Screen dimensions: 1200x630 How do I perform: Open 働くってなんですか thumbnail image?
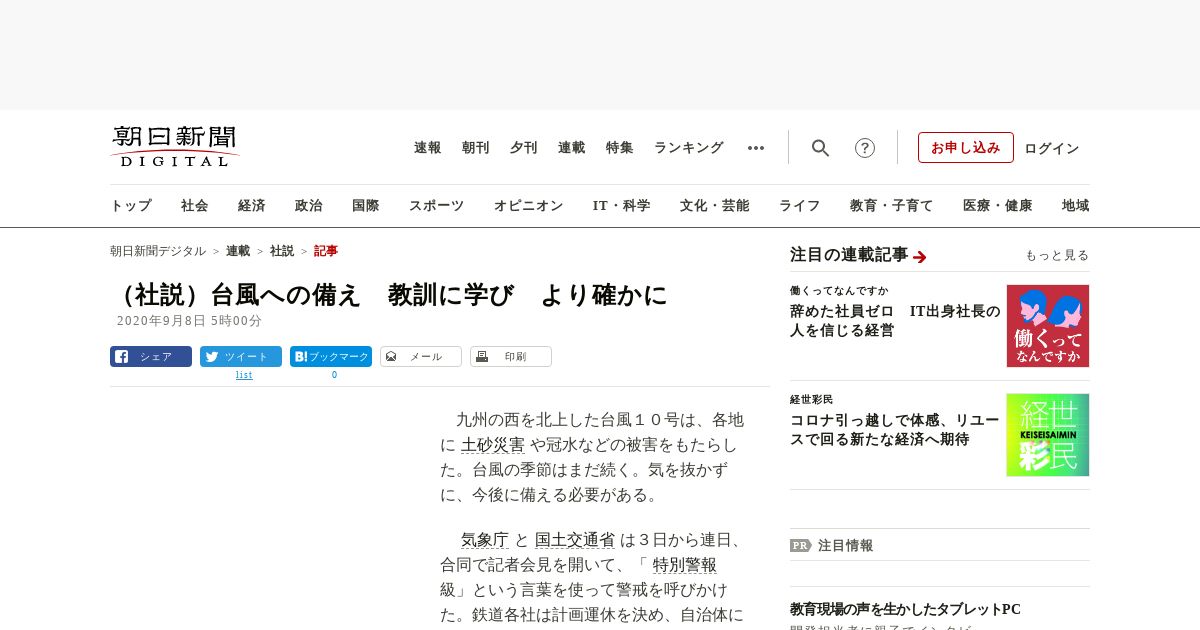1048,326
